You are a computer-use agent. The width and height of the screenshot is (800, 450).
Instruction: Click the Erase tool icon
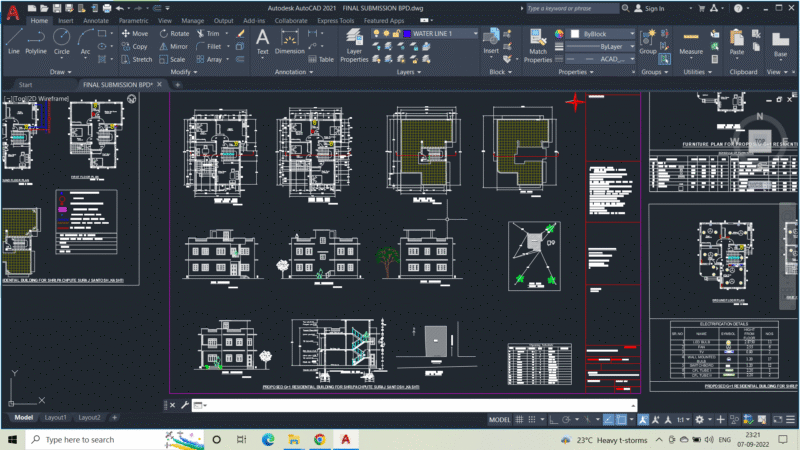(x=240, y=33)
